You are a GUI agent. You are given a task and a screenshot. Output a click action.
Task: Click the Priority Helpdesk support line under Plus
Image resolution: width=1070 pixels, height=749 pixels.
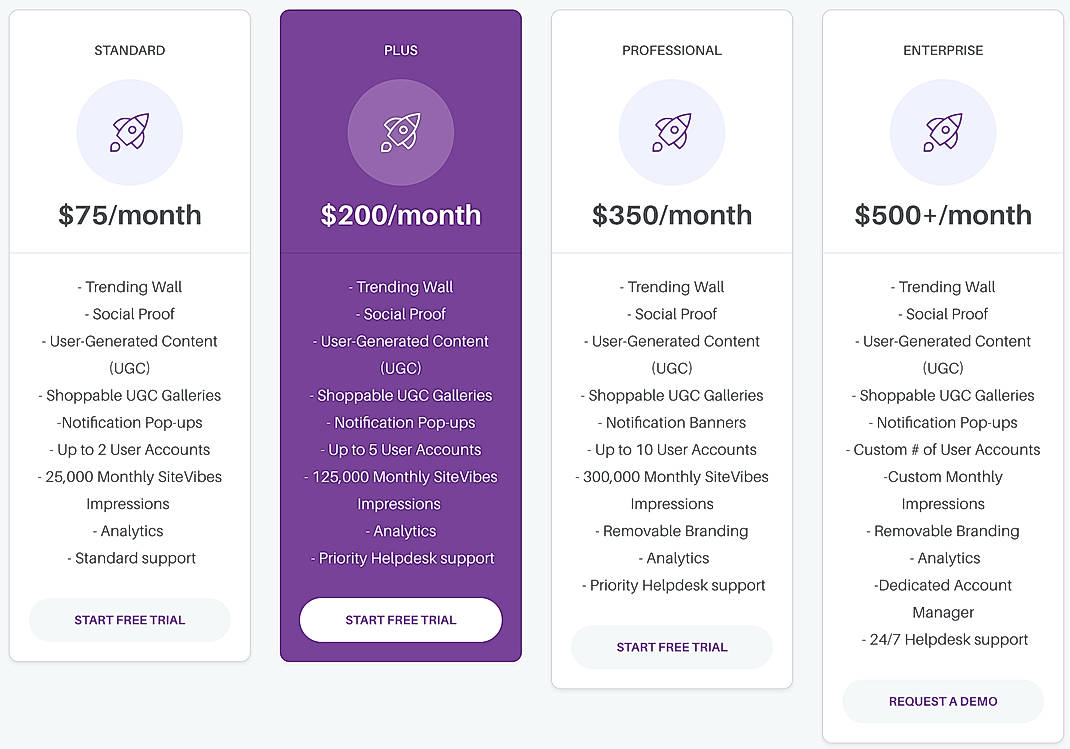coord(401,558)
